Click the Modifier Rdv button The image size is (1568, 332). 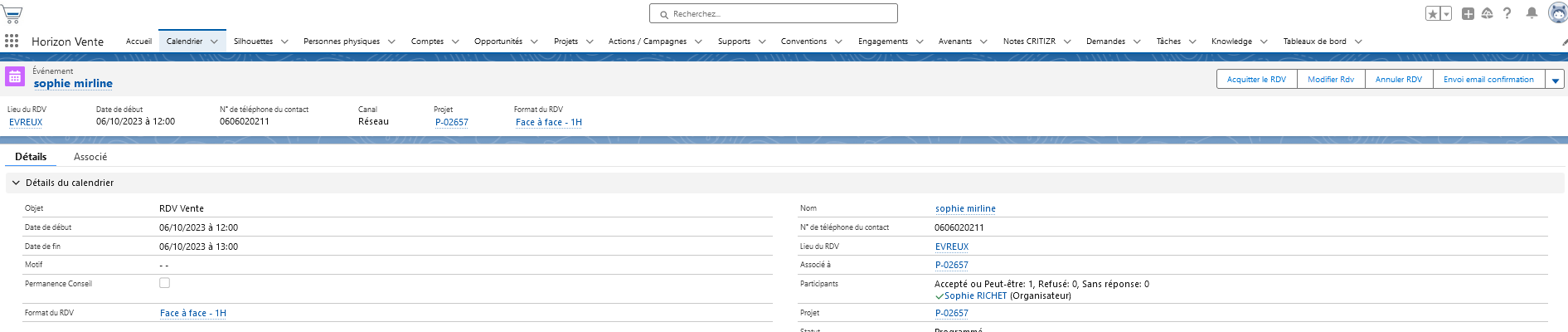(1330, 80)
